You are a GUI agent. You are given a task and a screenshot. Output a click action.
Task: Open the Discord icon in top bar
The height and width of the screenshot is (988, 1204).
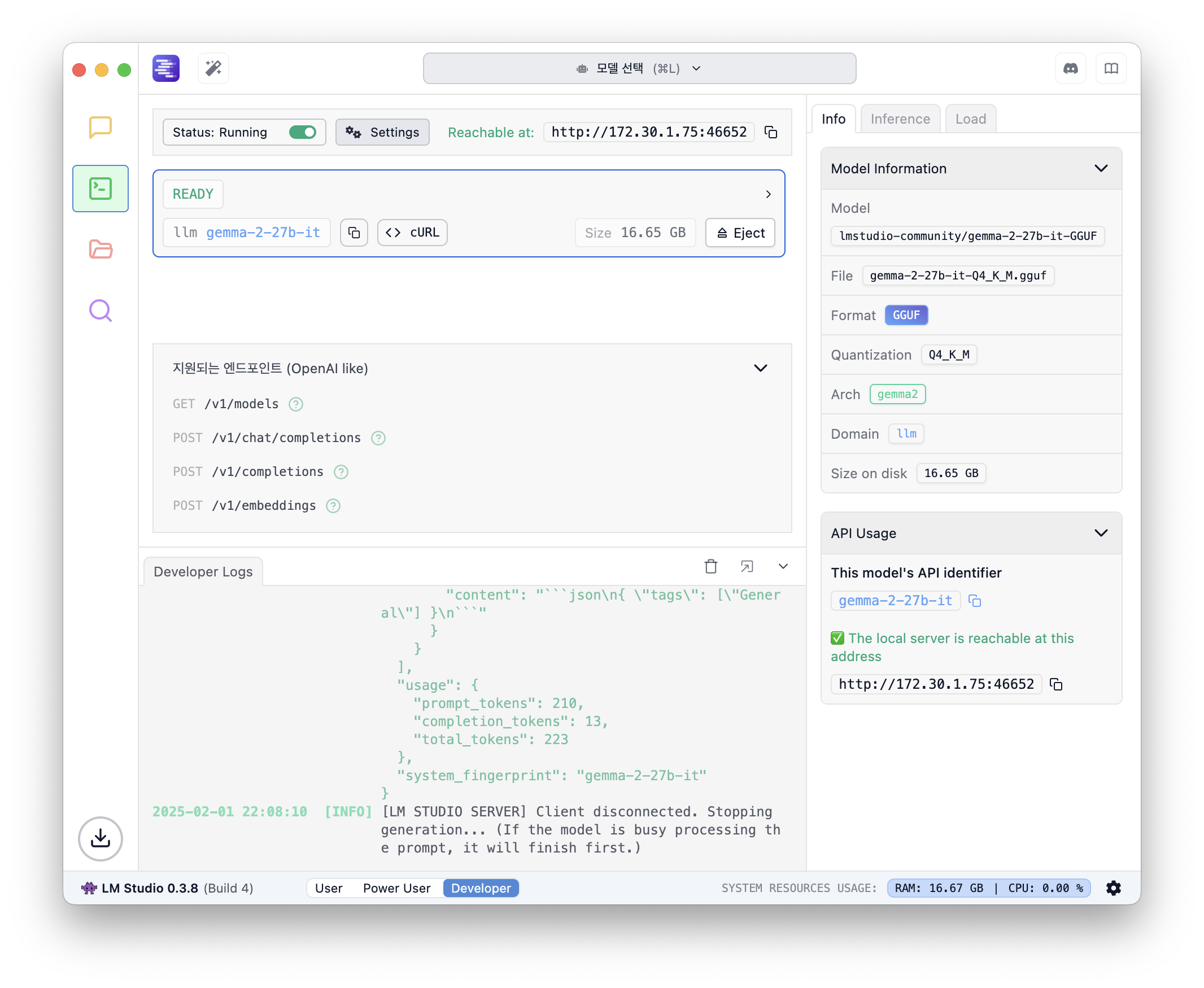click(x=1070, y=68)
